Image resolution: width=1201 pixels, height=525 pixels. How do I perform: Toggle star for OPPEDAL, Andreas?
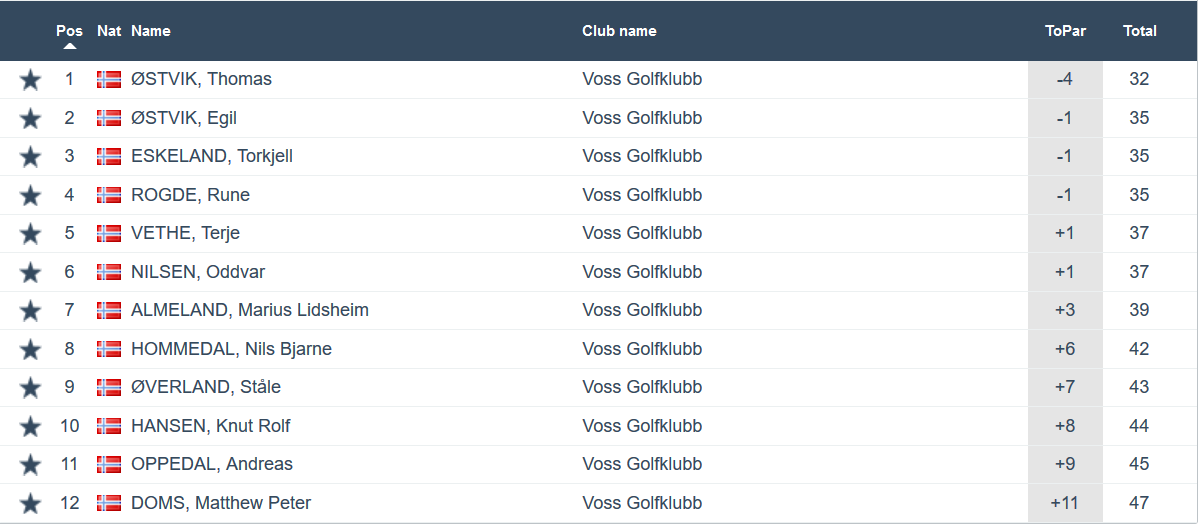click(x=30, y=465)
